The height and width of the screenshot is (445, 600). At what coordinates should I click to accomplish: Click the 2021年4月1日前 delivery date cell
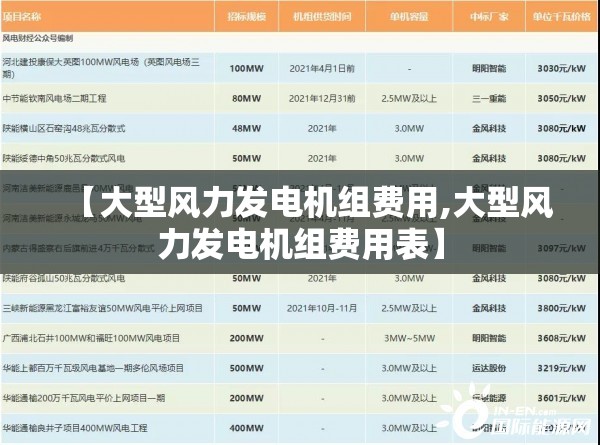coord(322,68)
